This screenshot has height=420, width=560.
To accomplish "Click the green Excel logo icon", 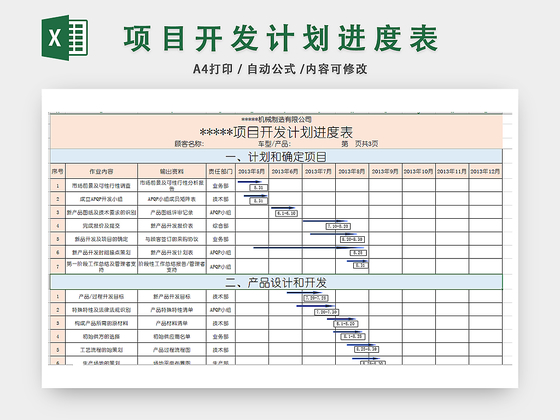I will click(x=65, y=38).
